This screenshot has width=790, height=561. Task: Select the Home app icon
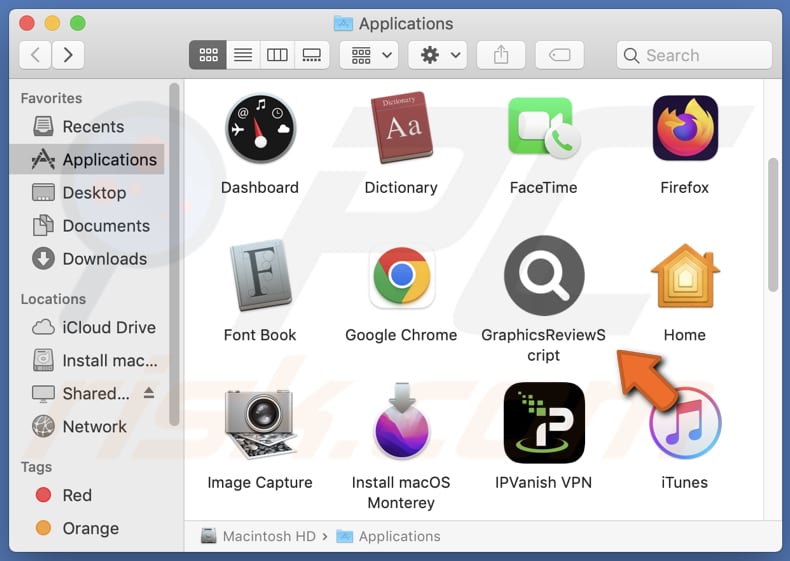pos(685,276)
